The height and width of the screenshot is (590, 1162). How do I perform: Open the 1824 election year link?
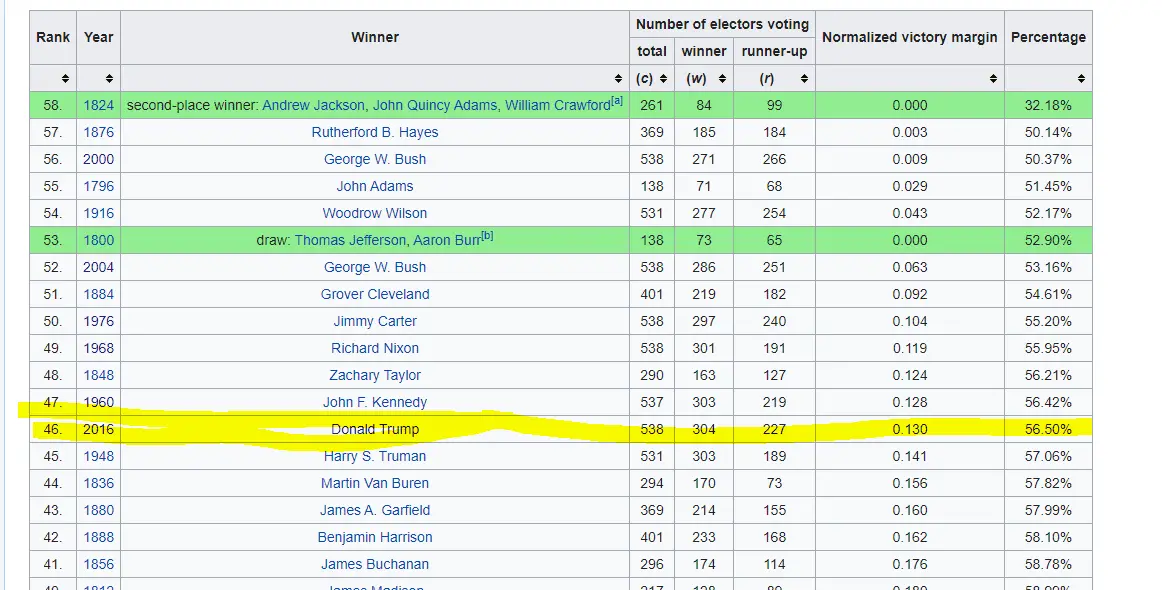click(x=99, y=105)
